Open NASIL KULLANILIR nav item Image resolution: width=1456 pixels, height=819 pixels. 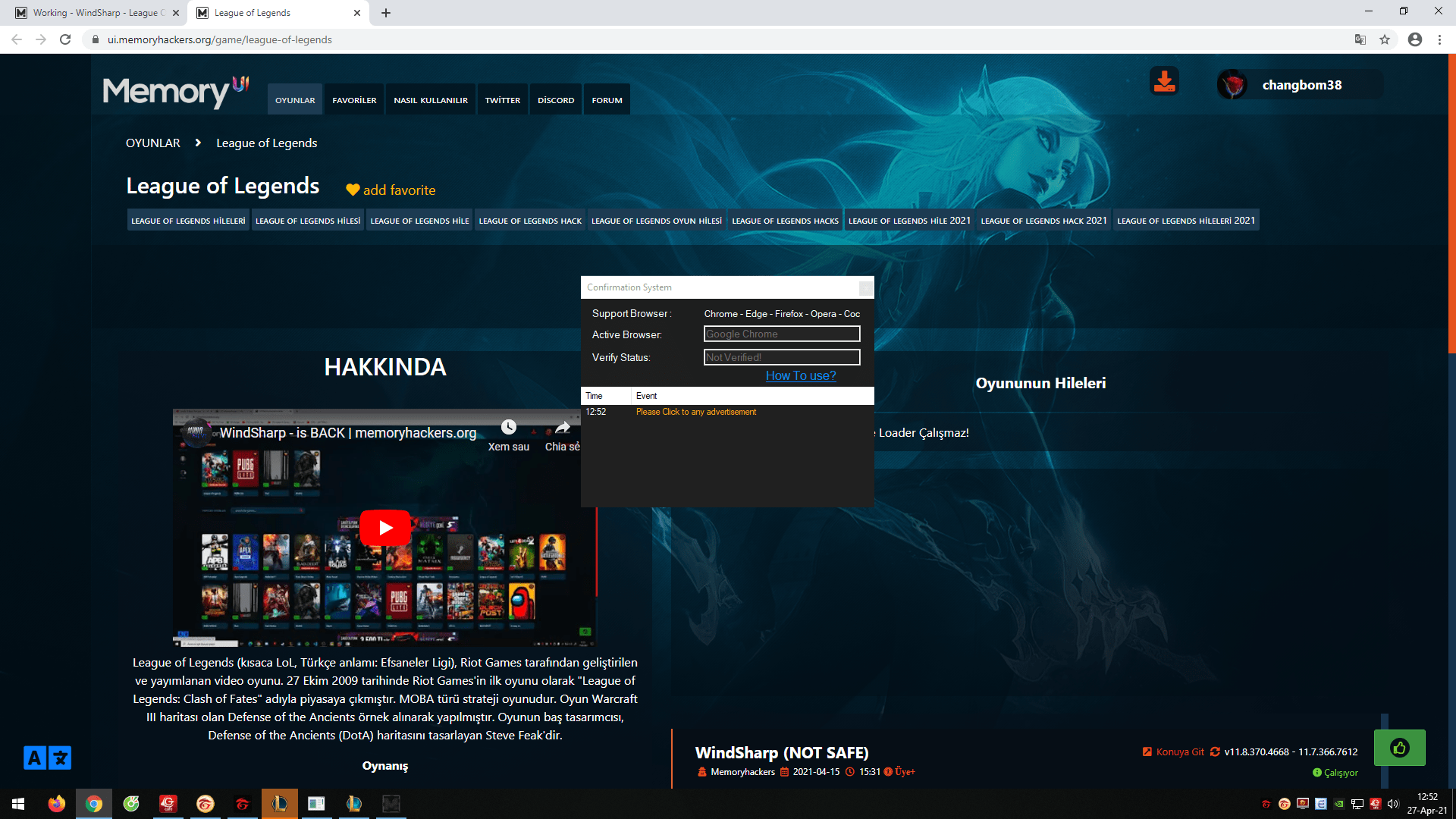click(x=431, y=100)
